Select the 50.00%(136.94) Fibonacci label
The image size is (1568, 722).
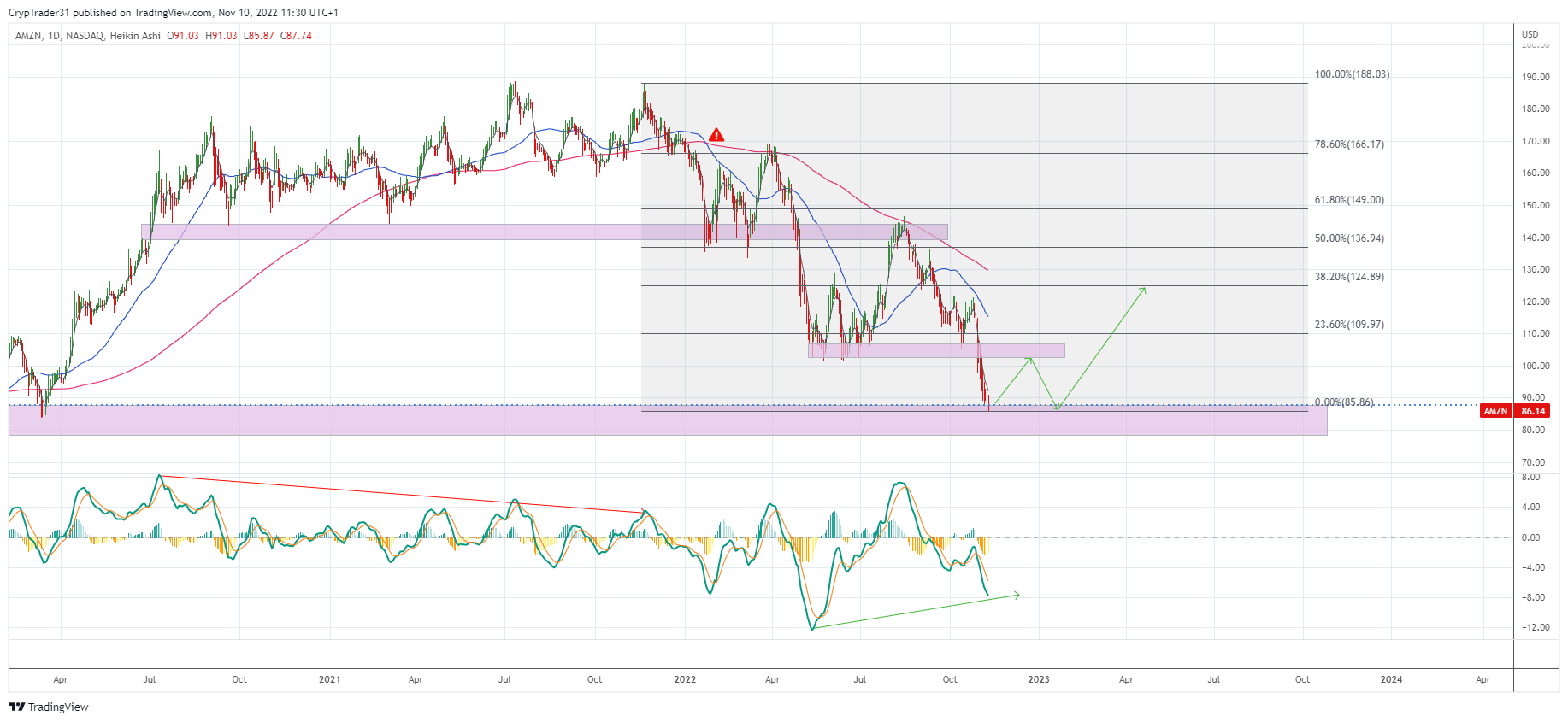1349,238
